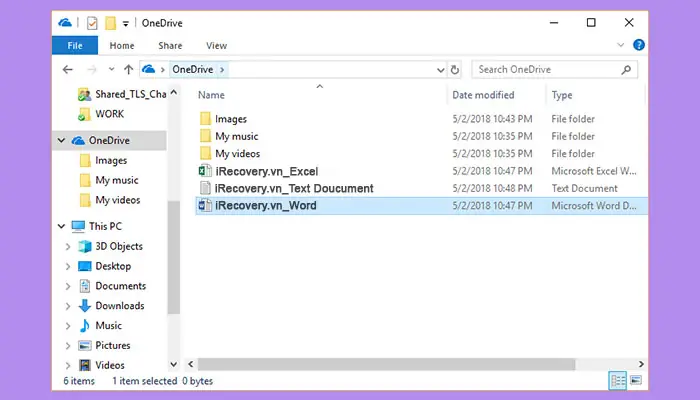
Task: Expand the Music node
Action: click(x=68, y=326)
